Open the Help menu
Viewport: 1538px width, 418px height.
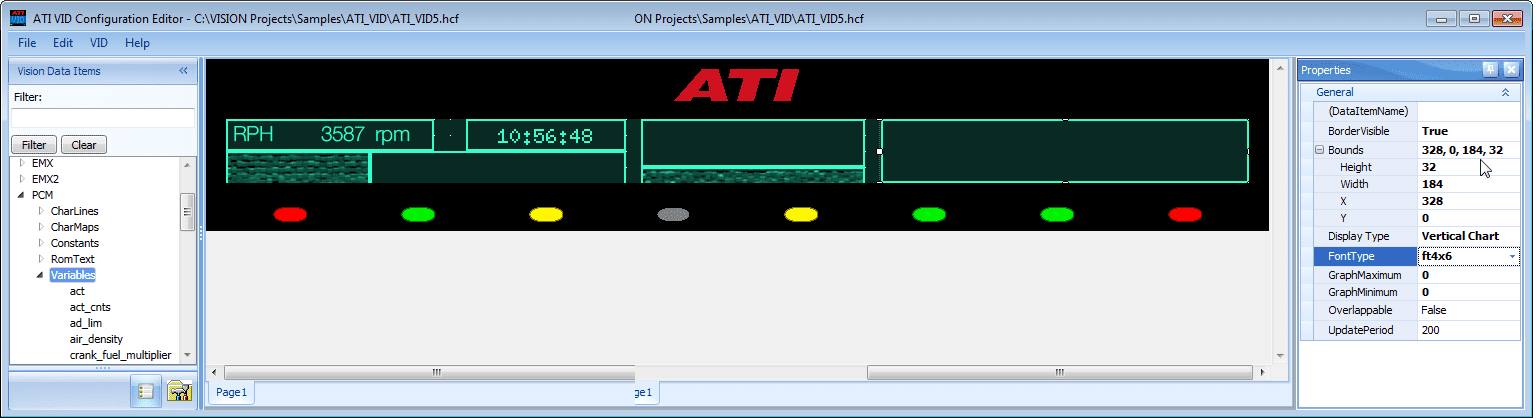click(137, 43)
